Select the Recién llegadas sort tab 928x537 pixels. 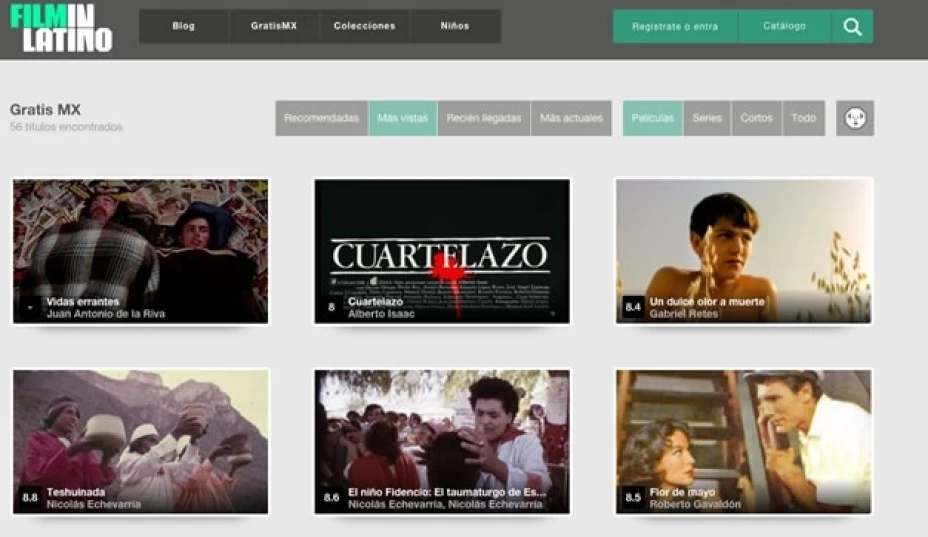[x=484, y=118]
